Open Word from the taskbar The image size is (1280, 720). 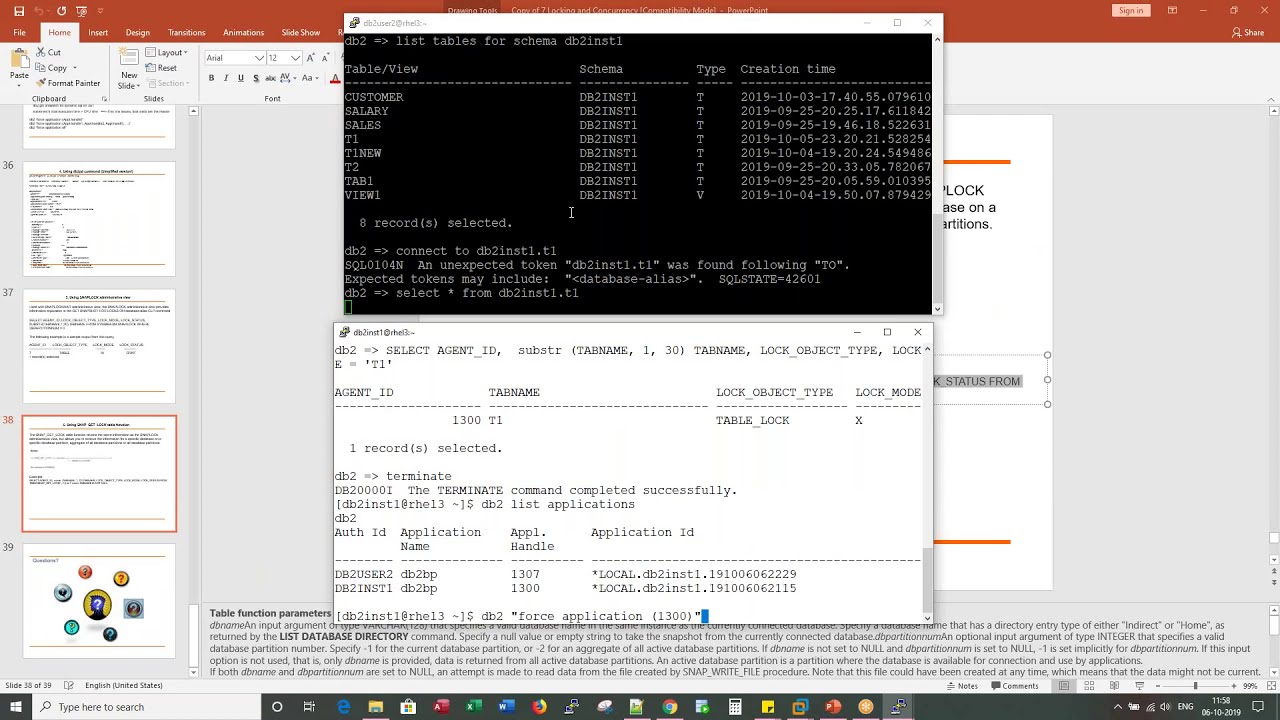click(x=506, y=707)
